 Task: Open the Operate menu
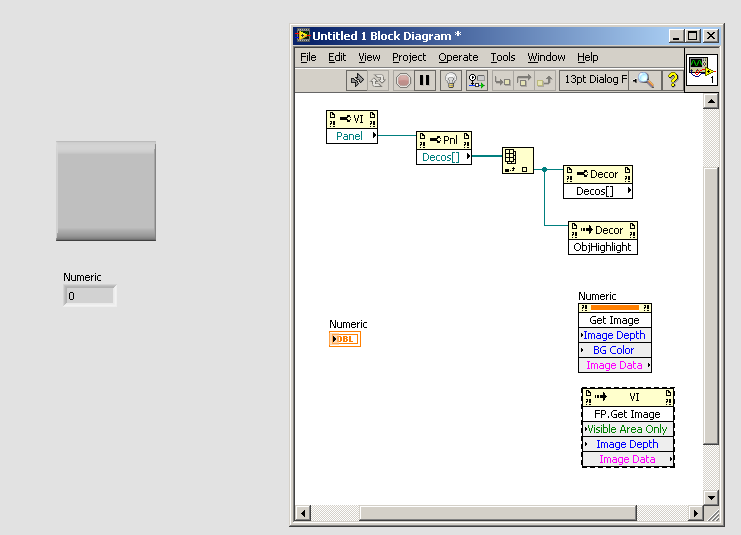pos(458,57)
